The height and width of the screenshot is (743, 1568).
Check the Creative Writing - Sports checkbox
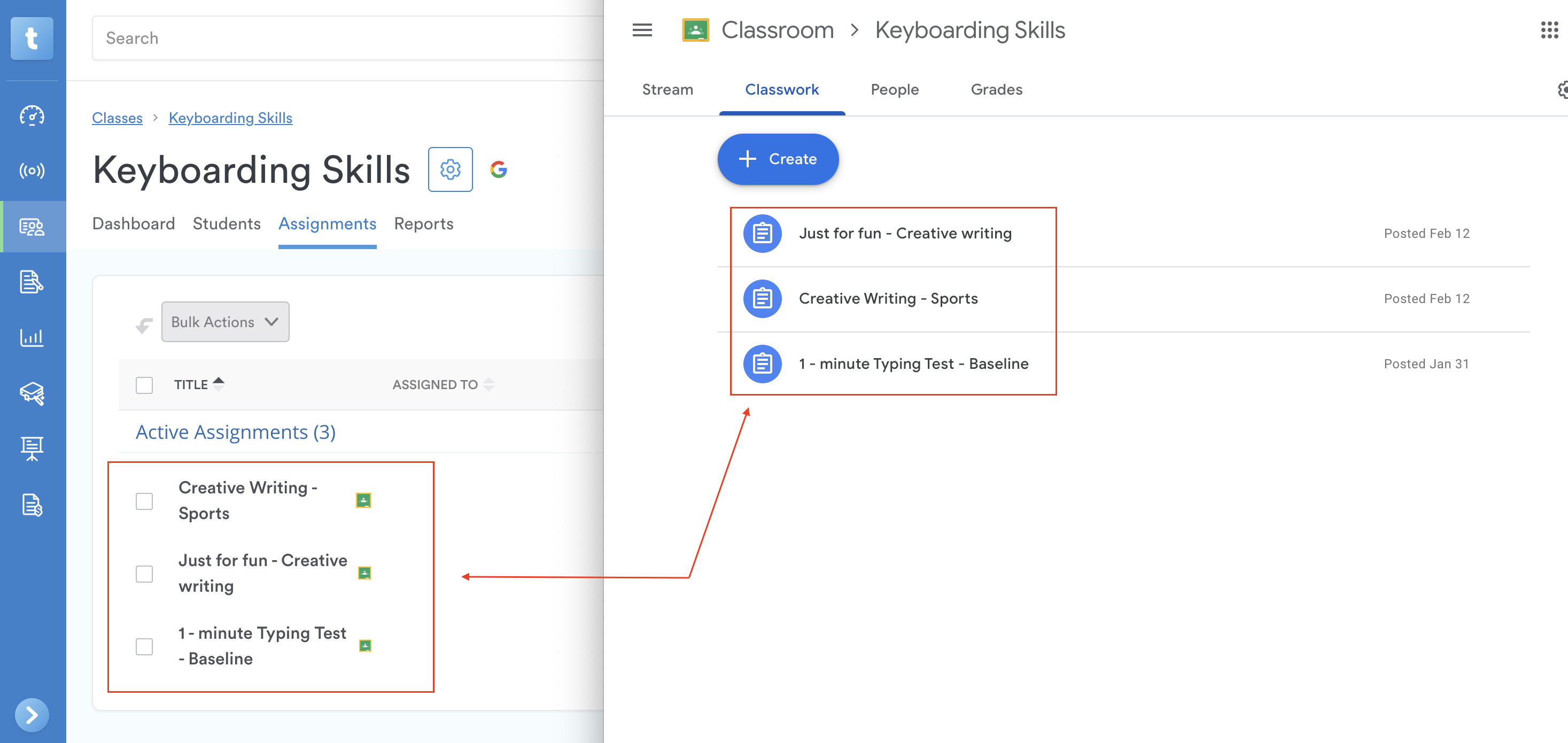(144, 501)
